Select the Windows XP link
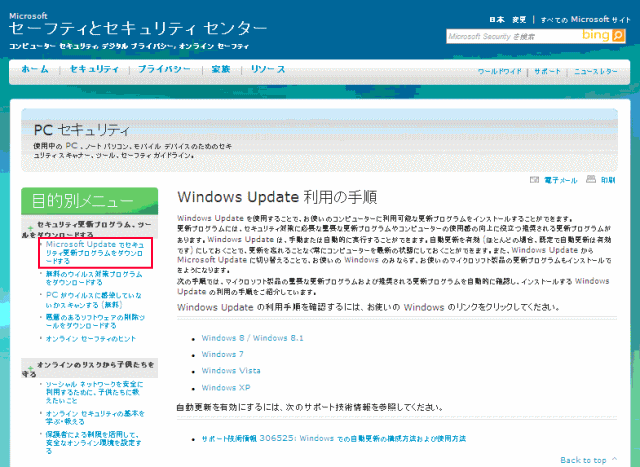Viewport: 640px width, 467px height. [226, 387]
